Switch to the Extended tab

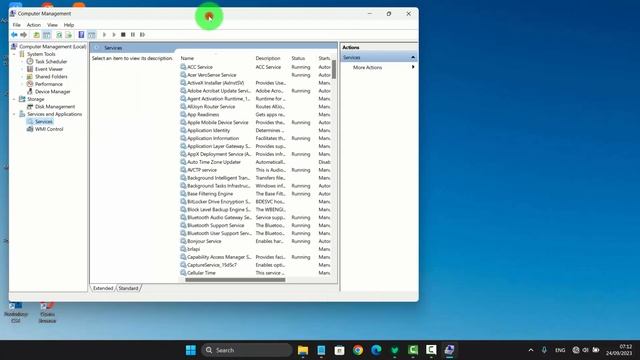point(103,288)
